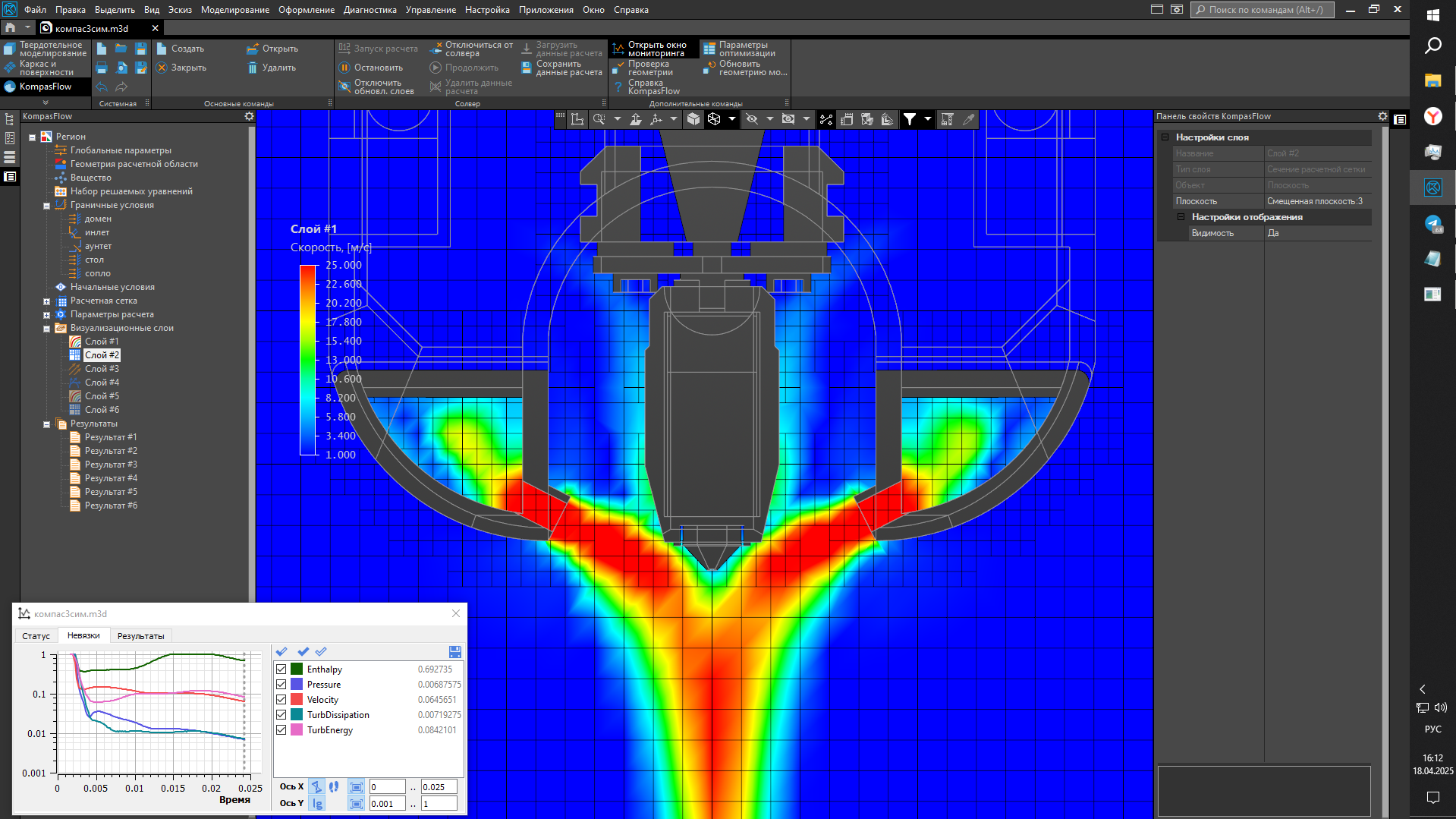1456x819 pixels.
Task: Click the print icon in Системная toolbar
Action: pos(102,68)
